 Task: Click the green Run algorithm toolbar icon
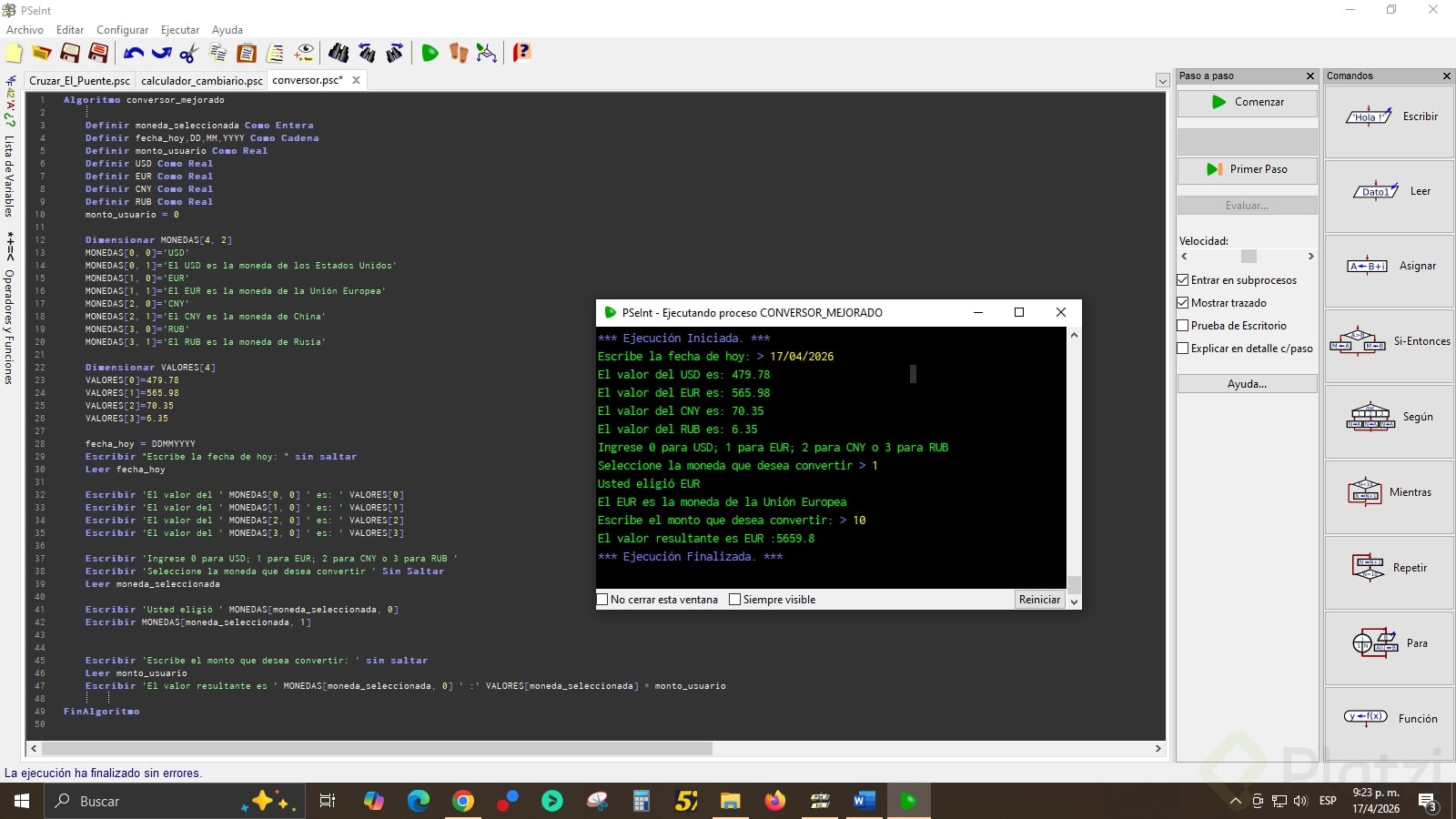pyautogui.click(x=430, y=54)
